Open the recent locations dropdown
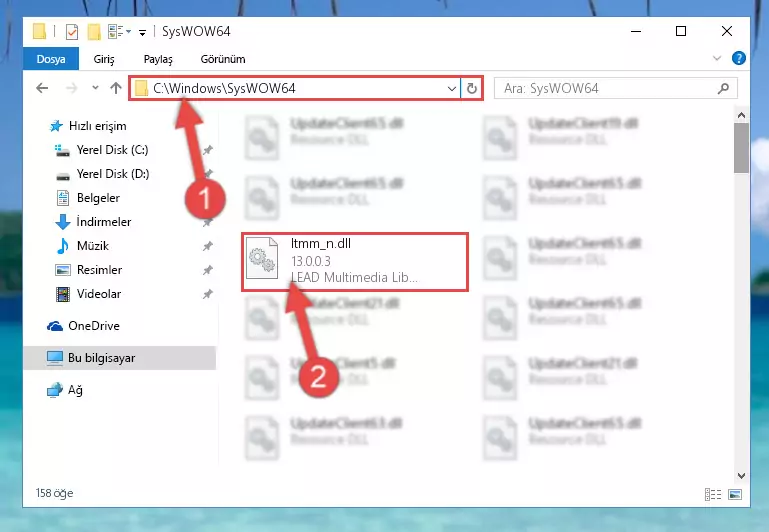The image size is (769, 532). pos(95,88)
